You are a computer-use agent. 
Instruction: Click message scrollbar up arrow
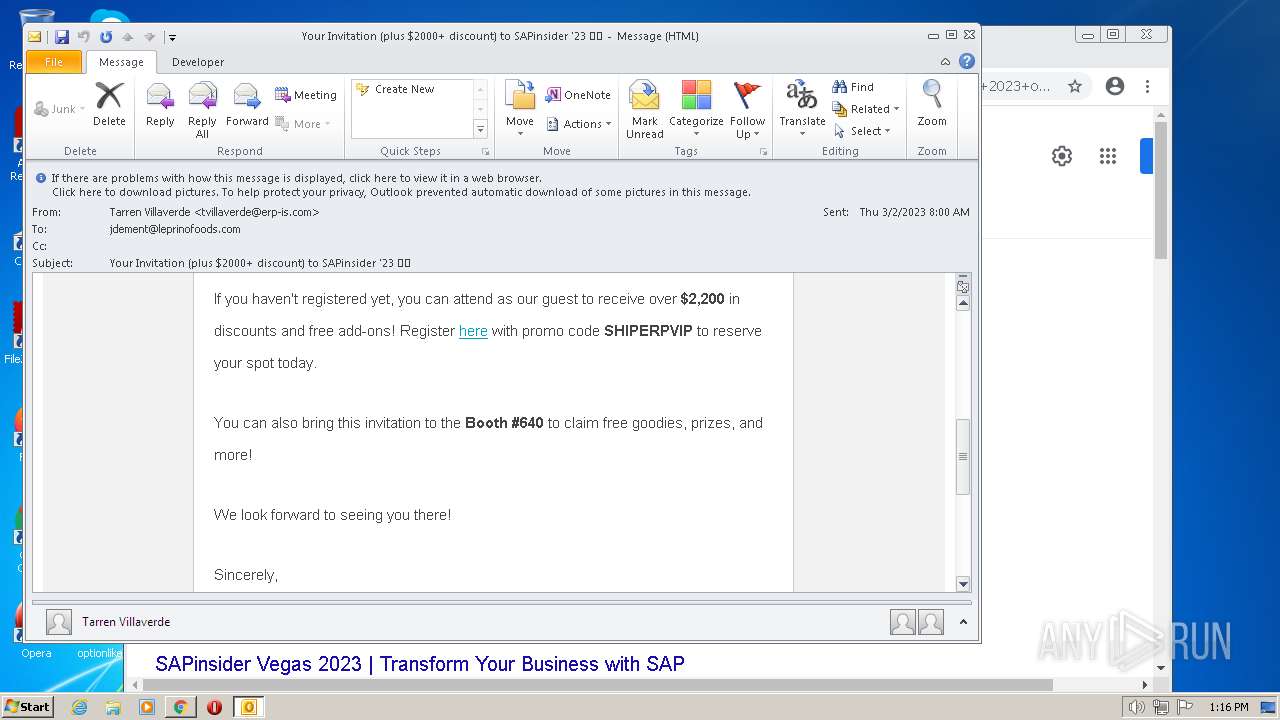click(x=963, y=303)
